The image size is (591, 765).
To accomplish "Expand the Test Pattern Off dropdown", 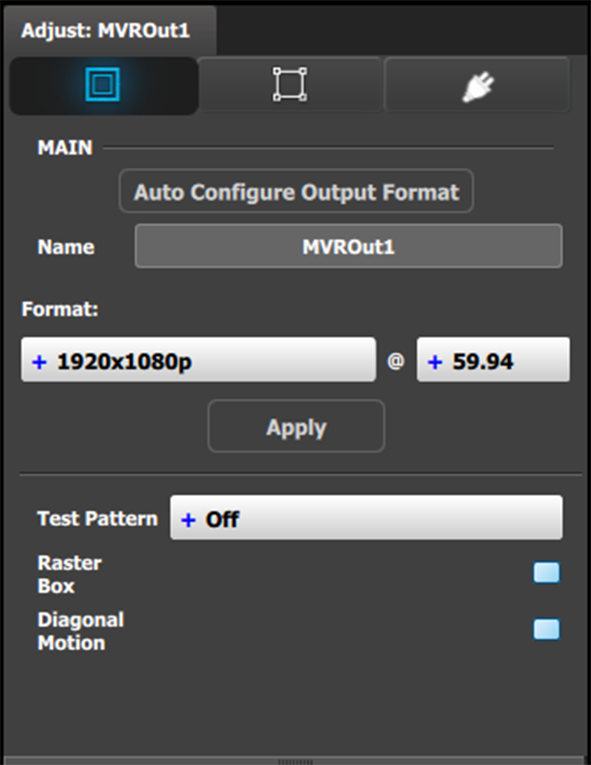I will pos(366,518).
